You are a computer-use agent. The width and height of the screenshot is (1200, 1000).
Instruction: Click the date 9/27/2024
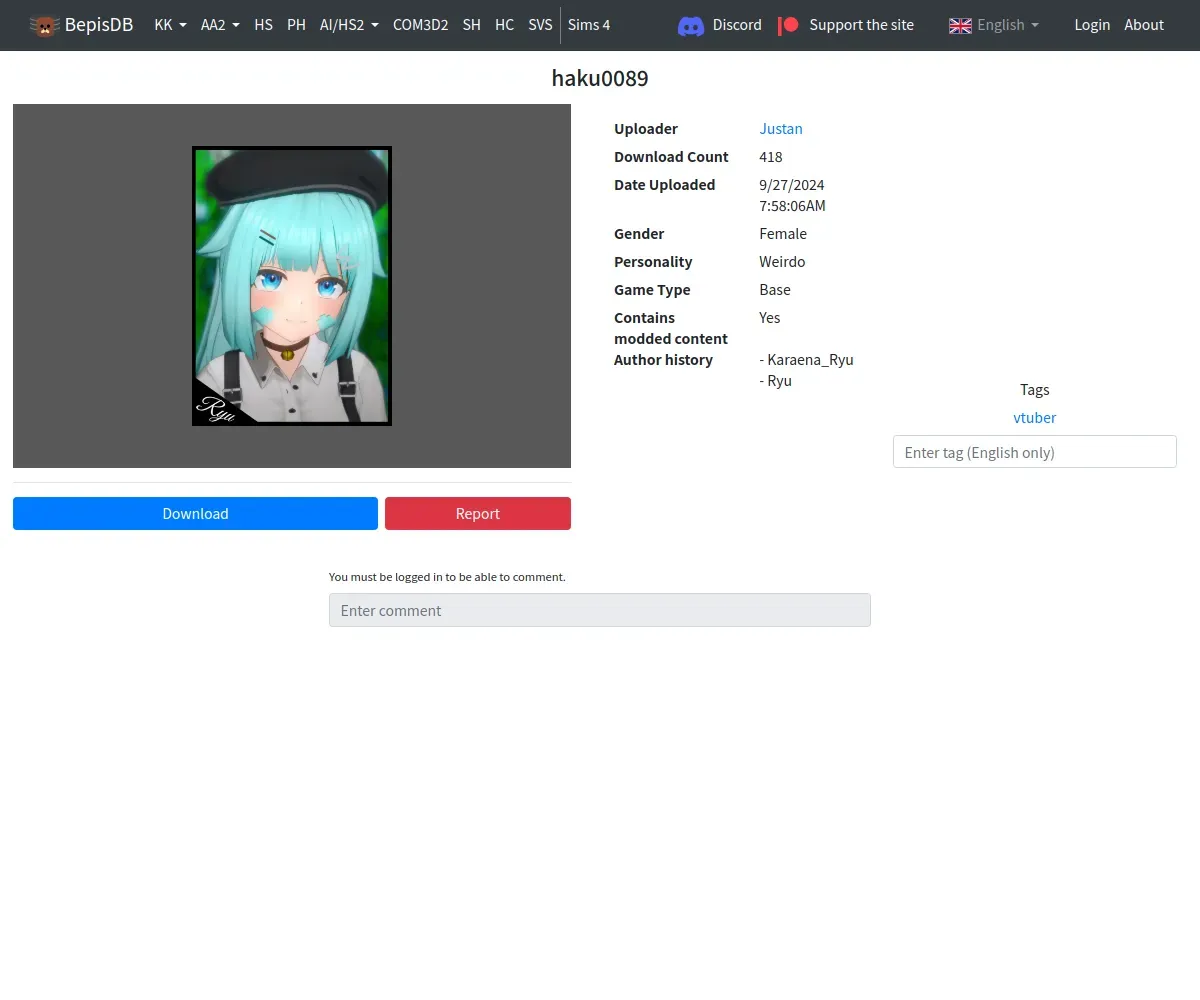792,185
